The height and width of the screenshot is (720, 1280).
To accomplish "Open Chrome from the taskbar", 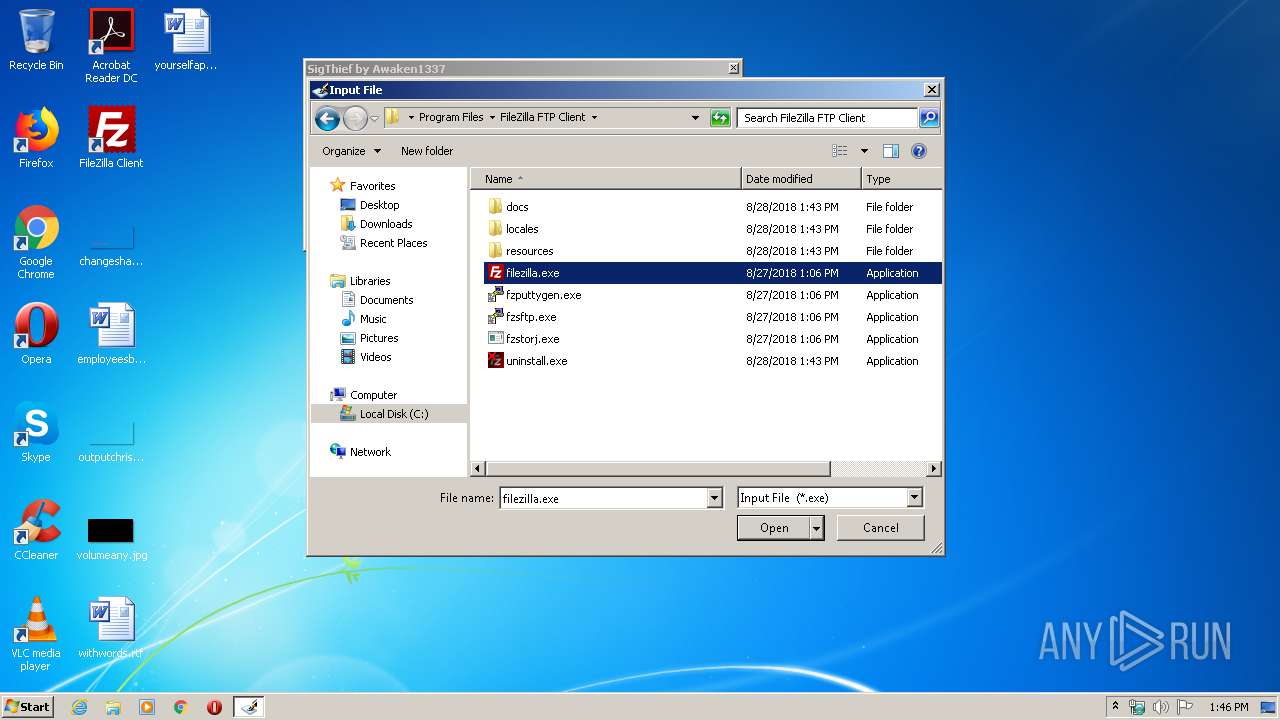I will tap(180, 707).
